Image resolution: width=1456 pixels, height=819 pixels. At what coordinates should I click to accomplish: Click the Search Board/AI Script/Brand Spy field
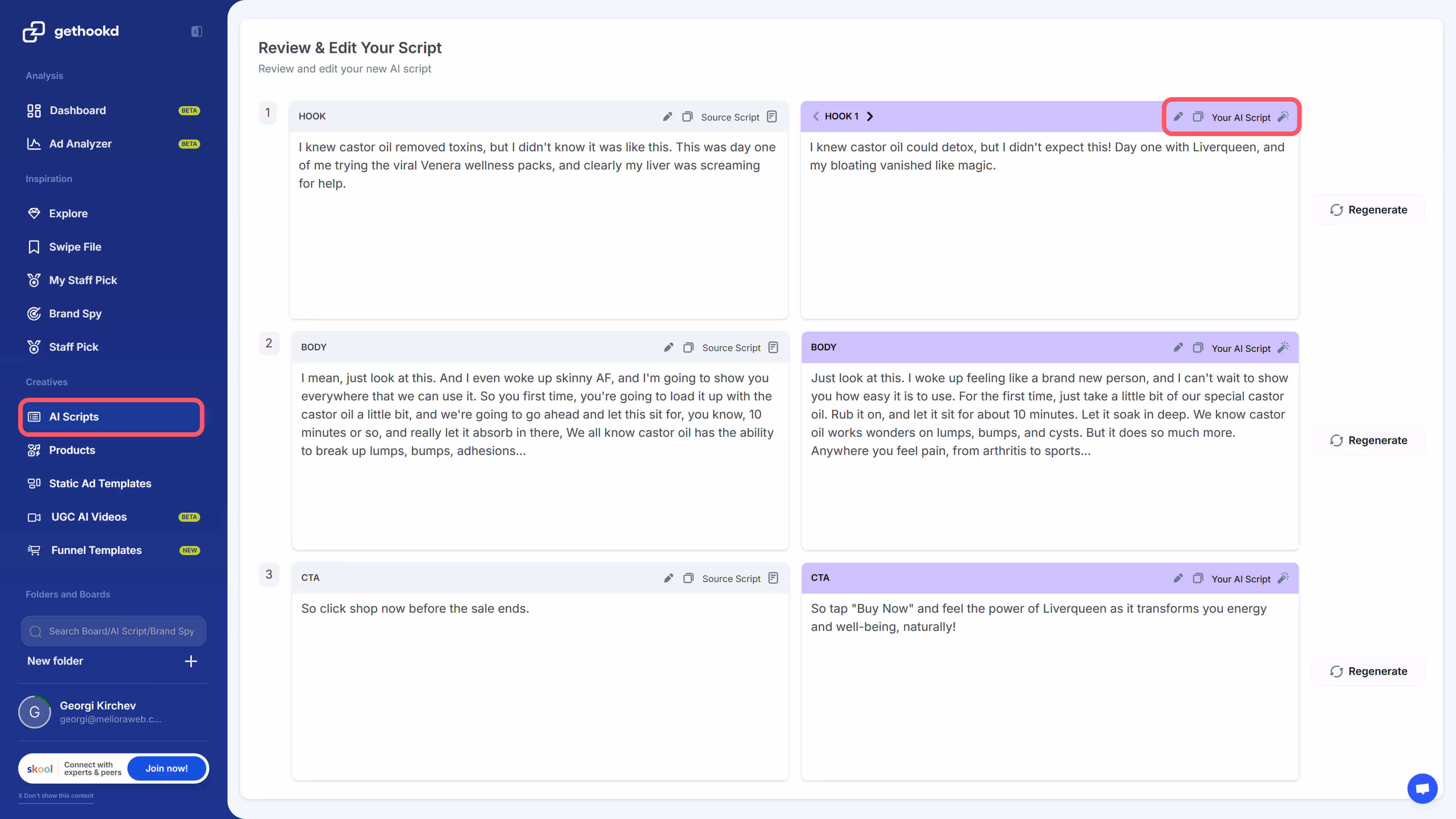[114, 631]
